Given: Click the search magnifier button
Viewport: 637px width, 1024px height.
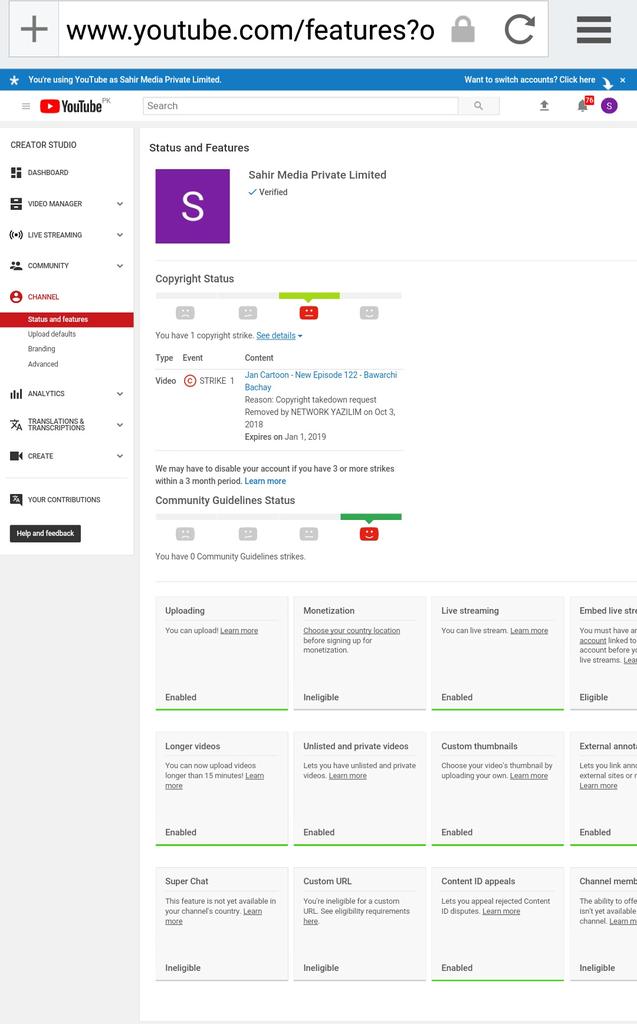Looking at the screenshot, I should click(x=479, y=106).
